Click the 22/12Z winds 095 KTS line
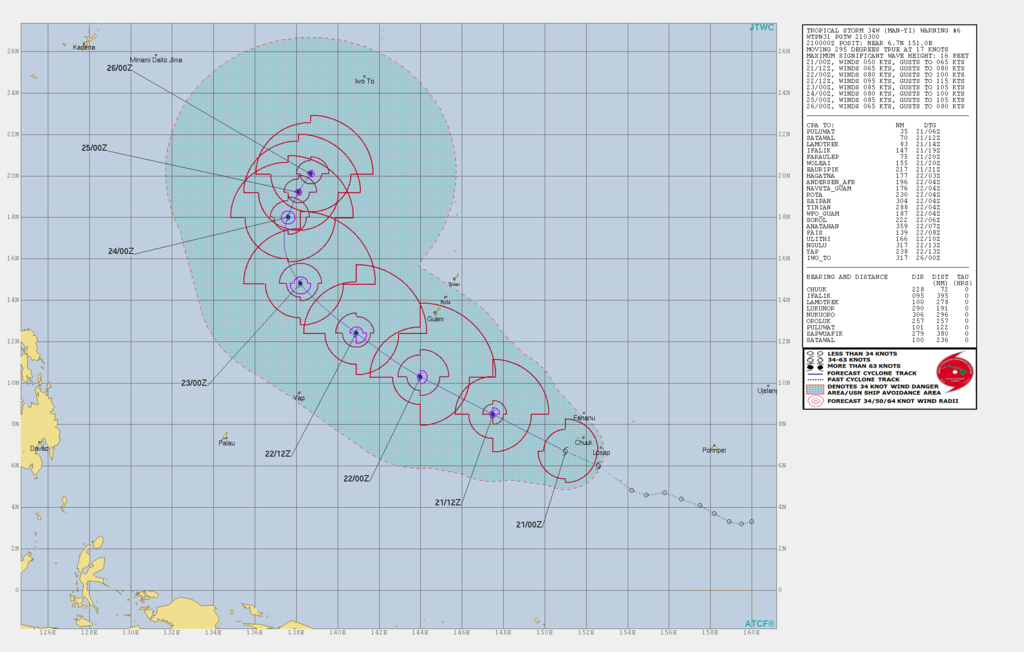 point(886,81)
